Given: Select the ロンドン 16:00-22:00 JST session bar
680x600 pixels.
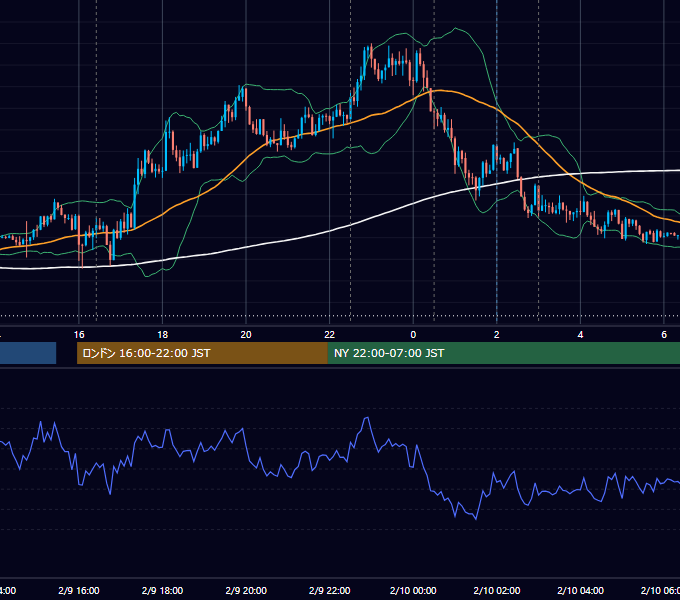Looking at the screenshot, I should click(202, 353).
